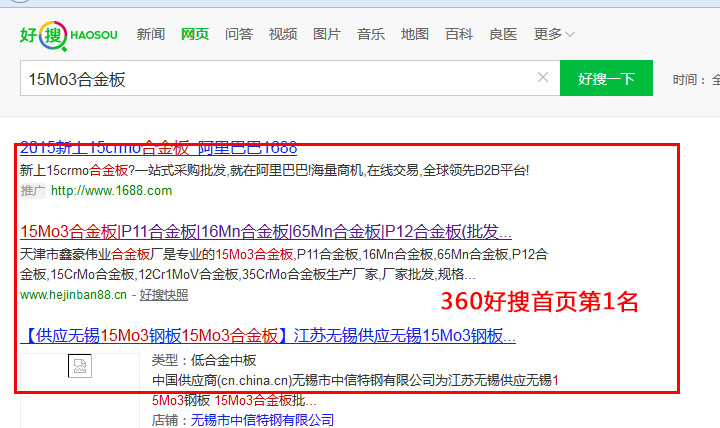Open the 问答 tab
Image resolution: width=720 pixels, height=428 pixels.
[239, 34]
